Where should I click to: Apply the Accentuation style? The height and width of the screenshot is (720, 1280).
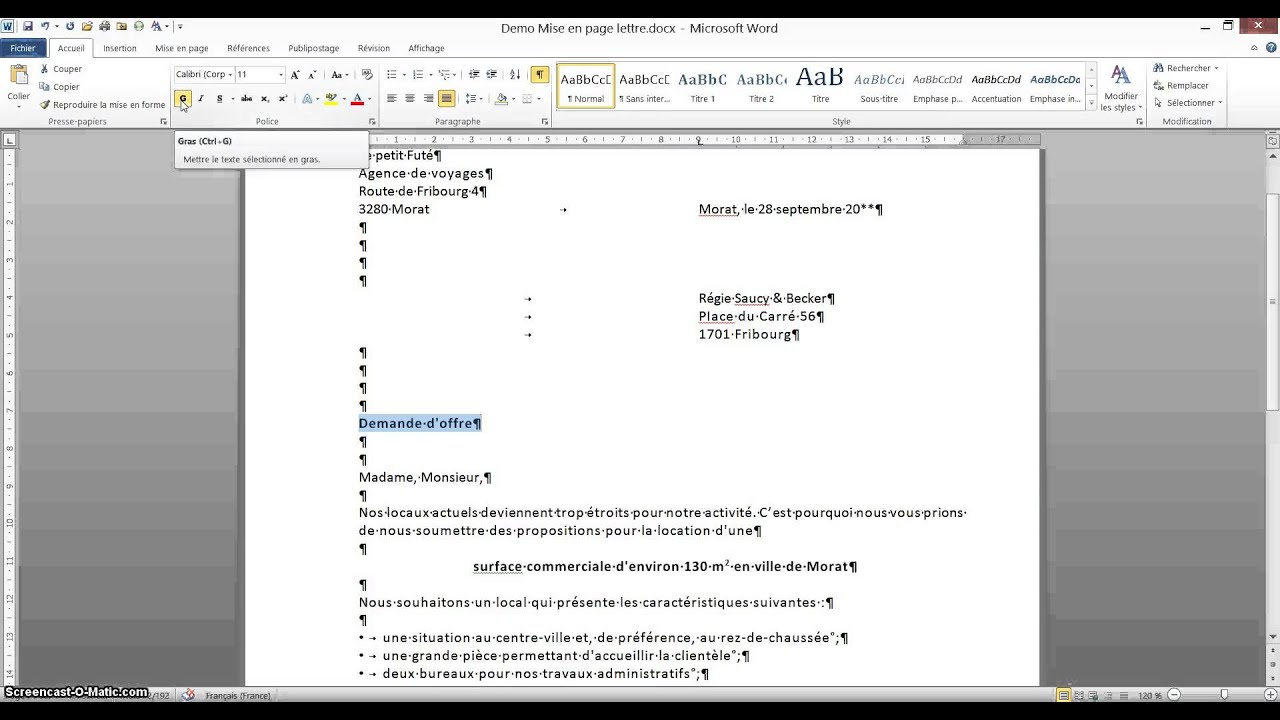996,86
